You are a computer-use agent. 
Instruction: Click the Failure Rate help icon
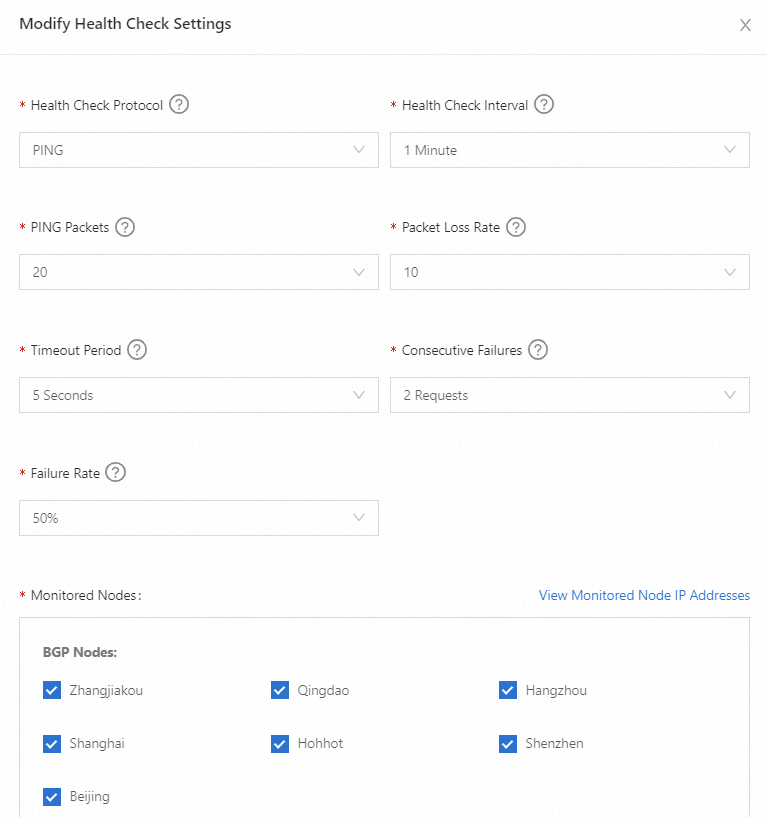116,473
